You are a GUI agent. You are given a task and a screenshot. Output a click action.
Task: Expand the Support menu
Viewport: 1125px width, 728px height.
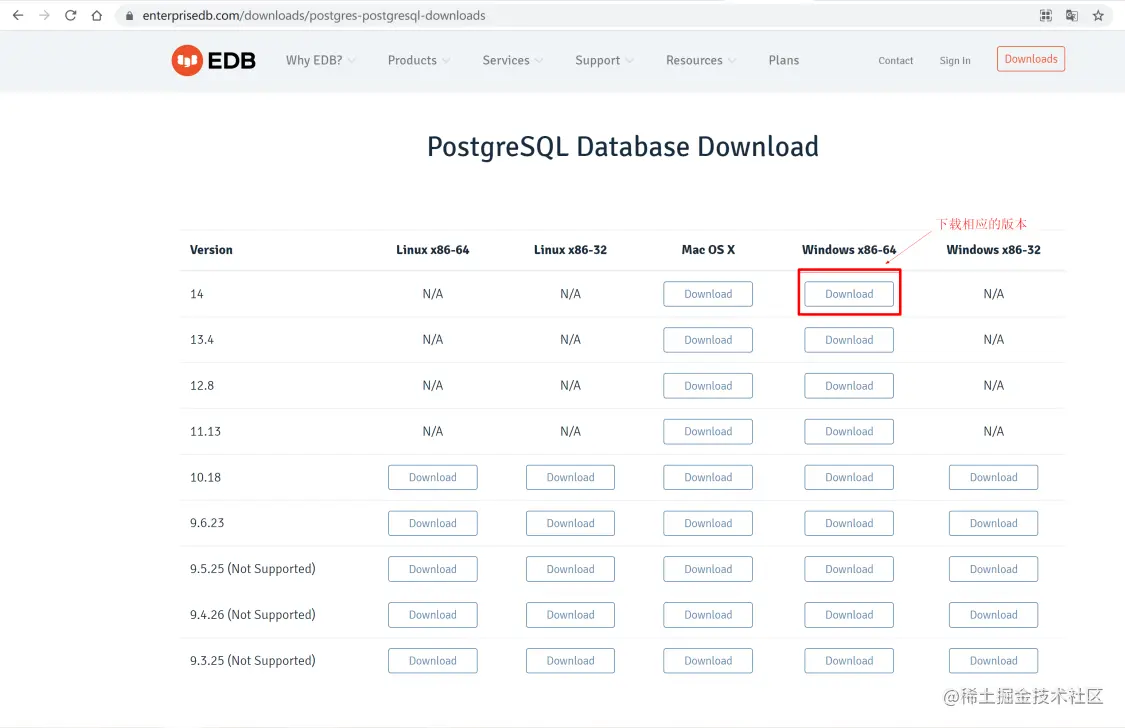(604, 60)
